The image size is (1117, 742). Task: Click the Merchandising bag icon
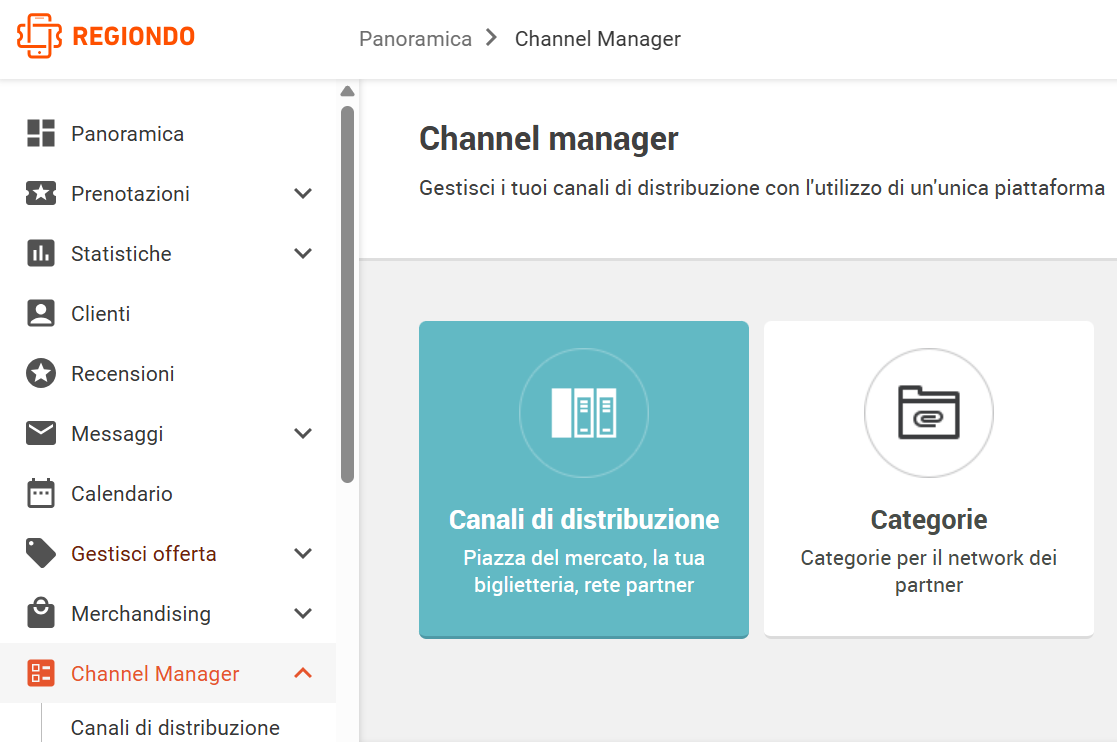pos(41,613)
